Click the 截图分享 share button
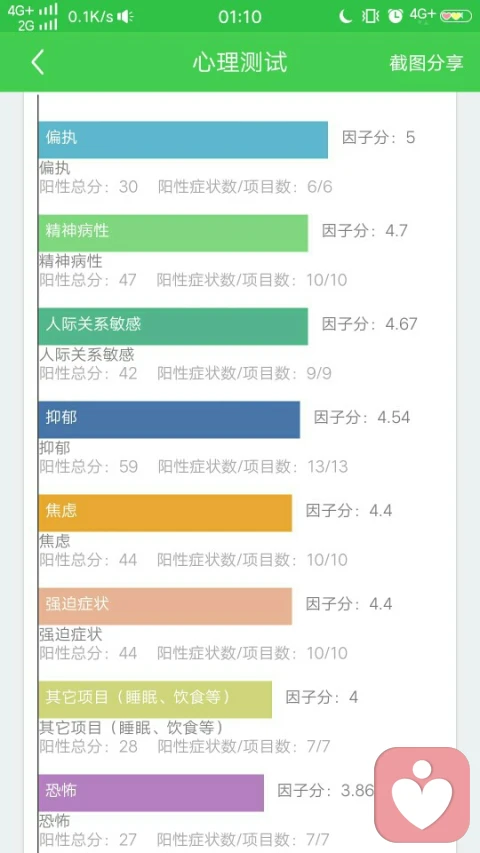The height and width of the screenshot is (853, 480). [426, 63]
